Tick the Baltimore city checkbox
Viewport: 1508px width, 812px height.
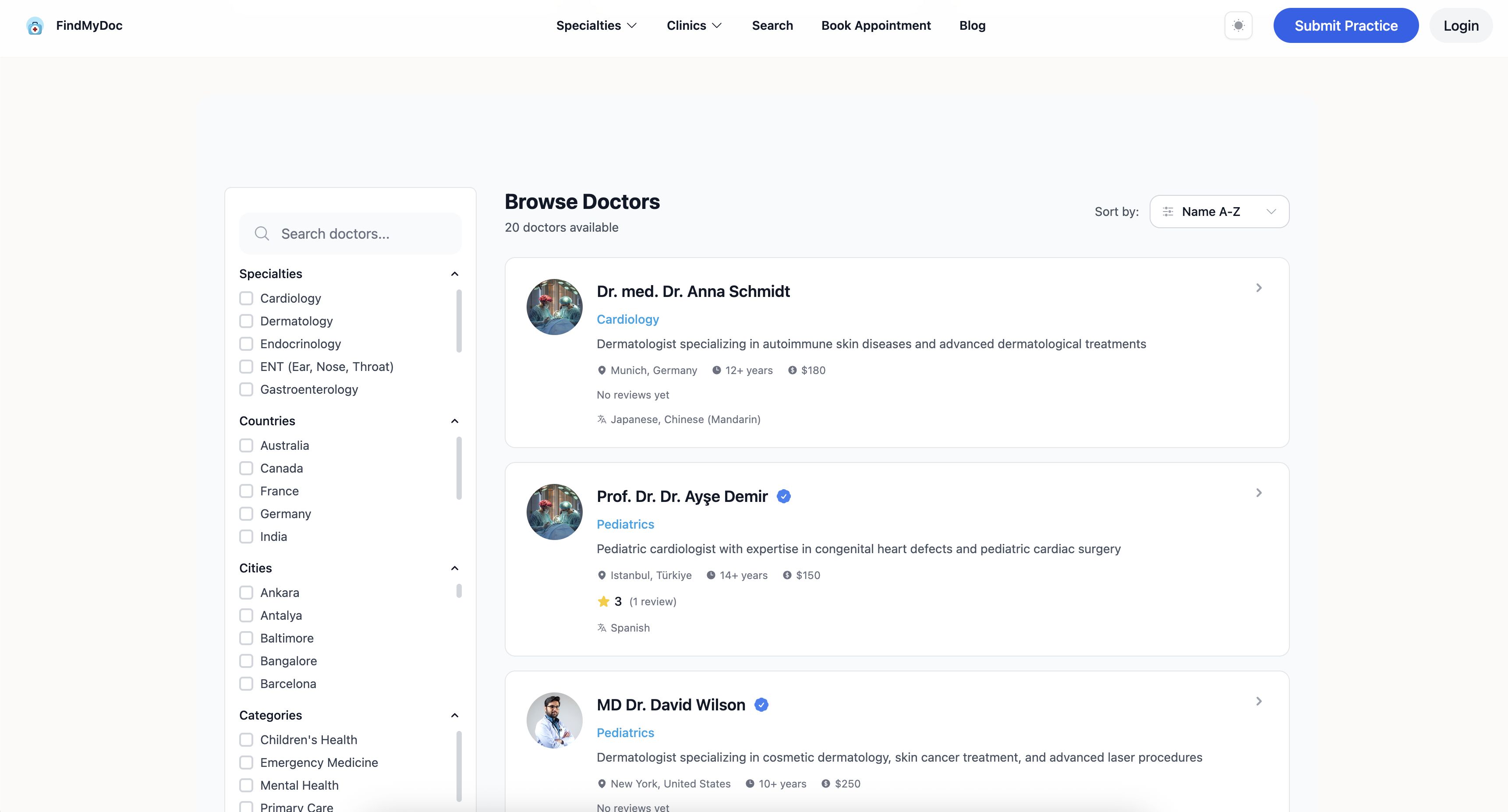(x=247, y=638)
